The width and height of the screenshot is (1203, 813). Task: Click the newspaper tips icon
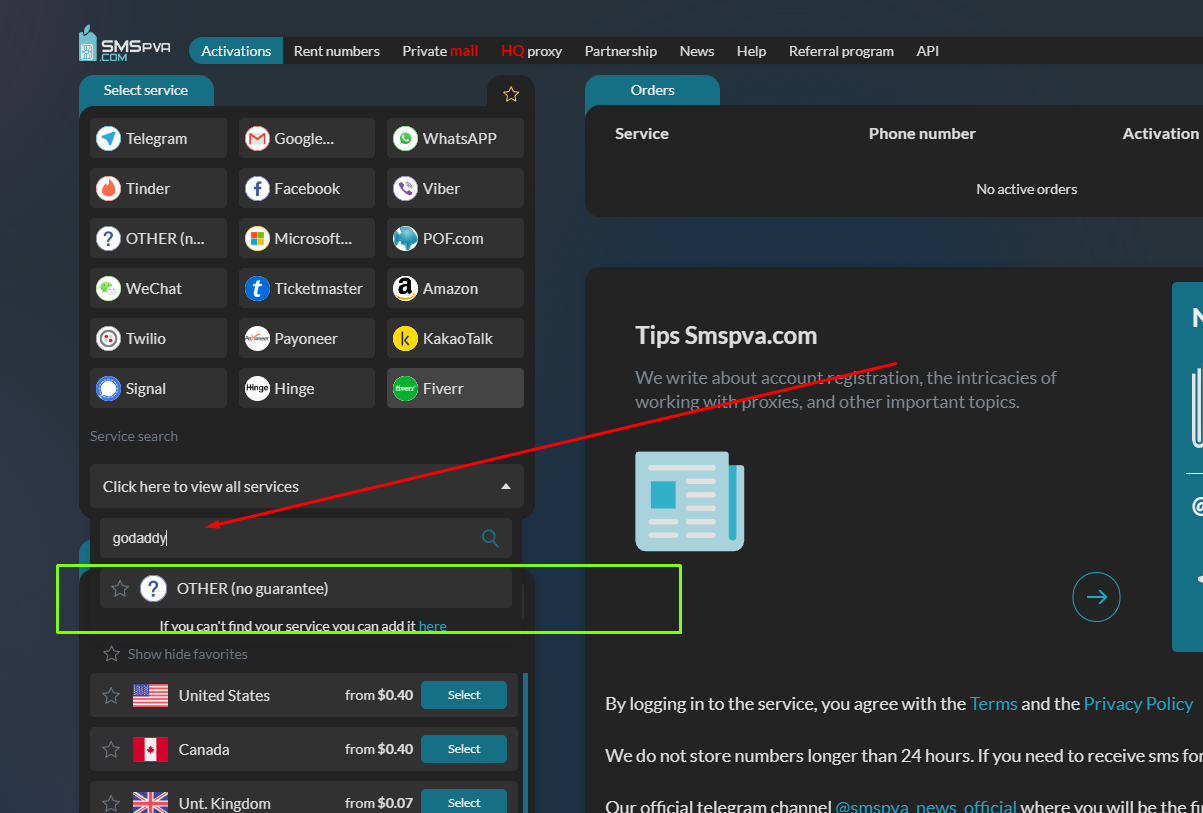point(690,501)
